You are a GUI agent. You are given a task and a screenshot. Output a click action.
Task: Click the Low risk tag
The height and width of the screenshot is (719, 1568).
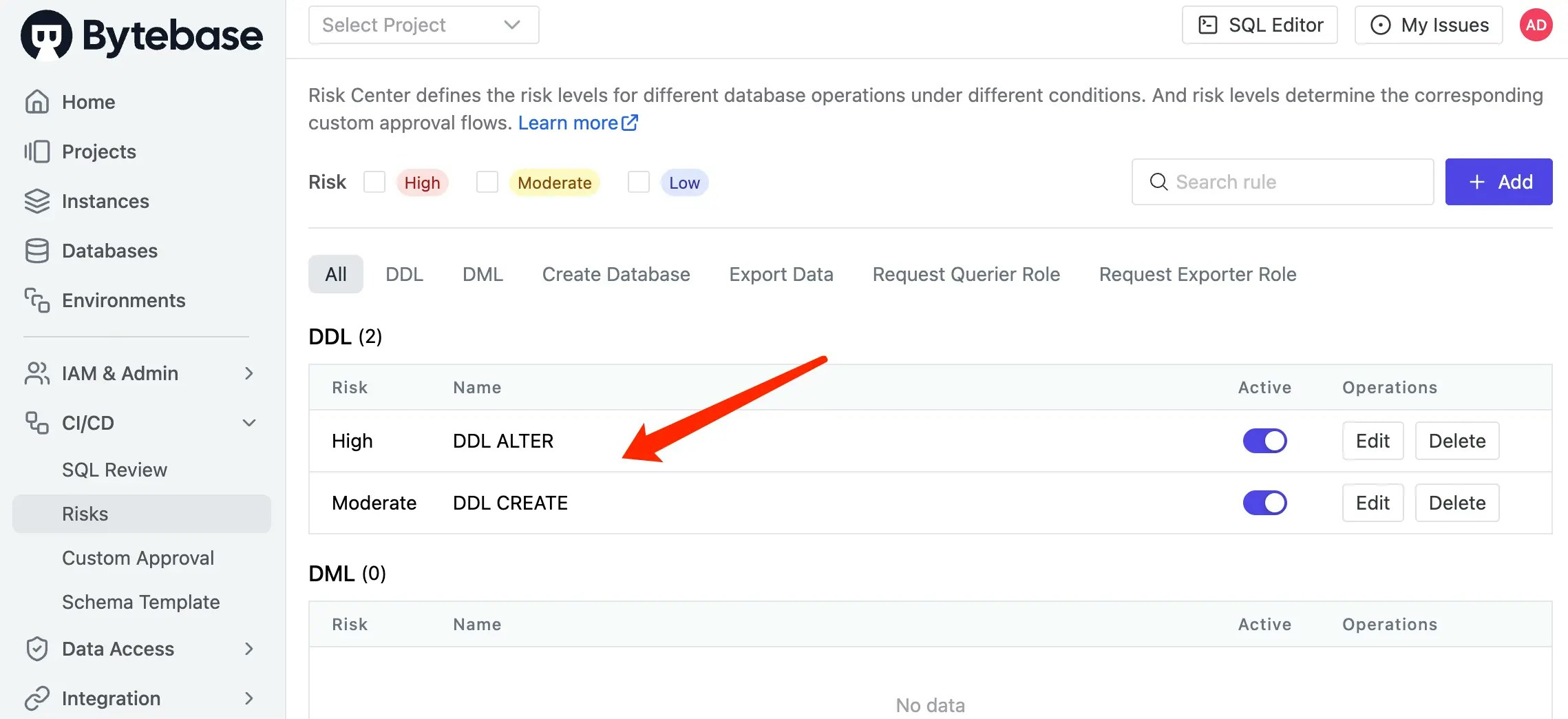[684, 183]
